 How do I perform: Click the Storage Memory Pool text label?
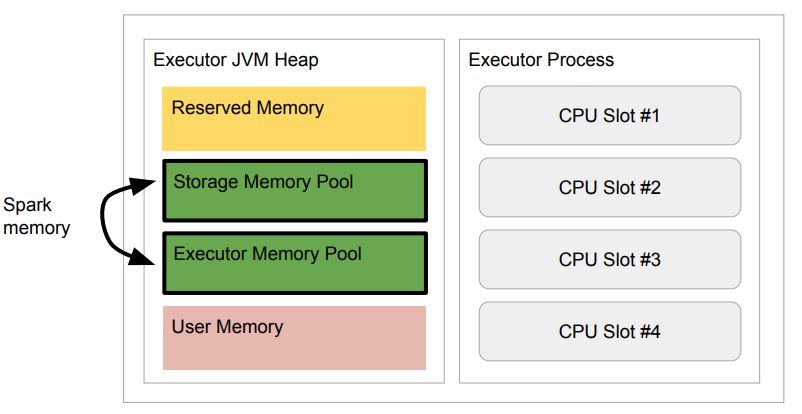pos(263,182)
